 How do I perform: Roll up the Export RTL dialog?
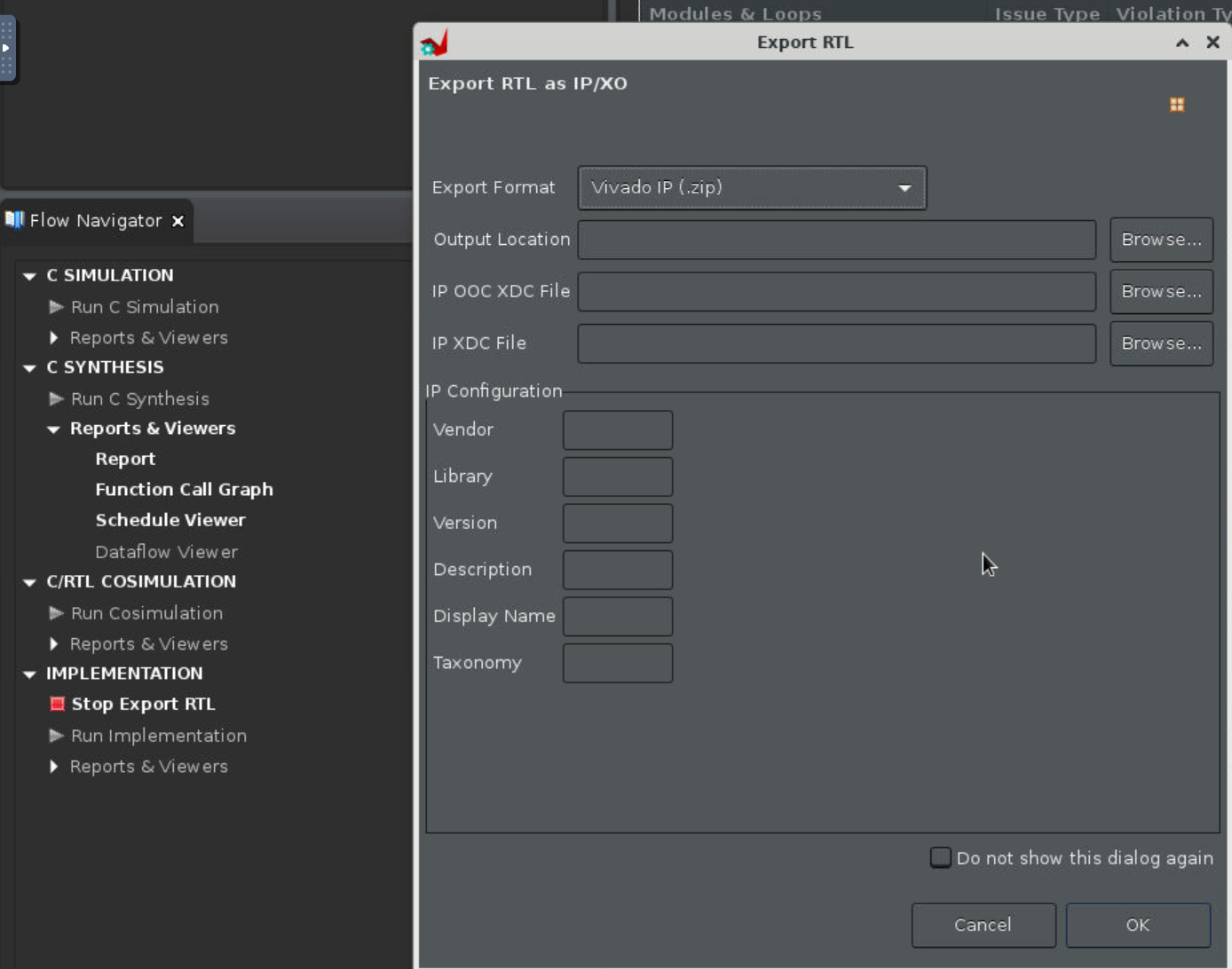click(1182, 43)
